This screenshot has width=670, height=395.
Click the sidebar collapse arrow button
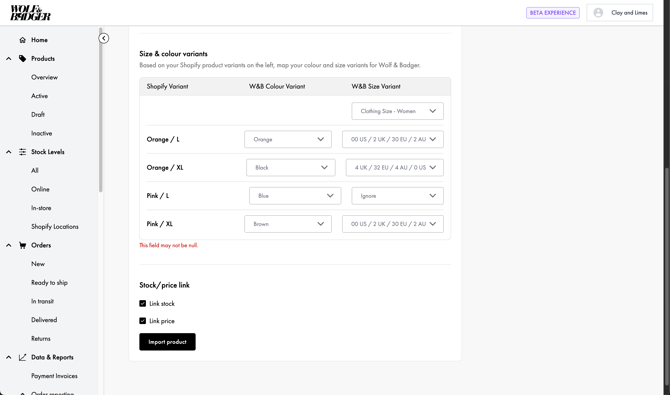point(103,38)
